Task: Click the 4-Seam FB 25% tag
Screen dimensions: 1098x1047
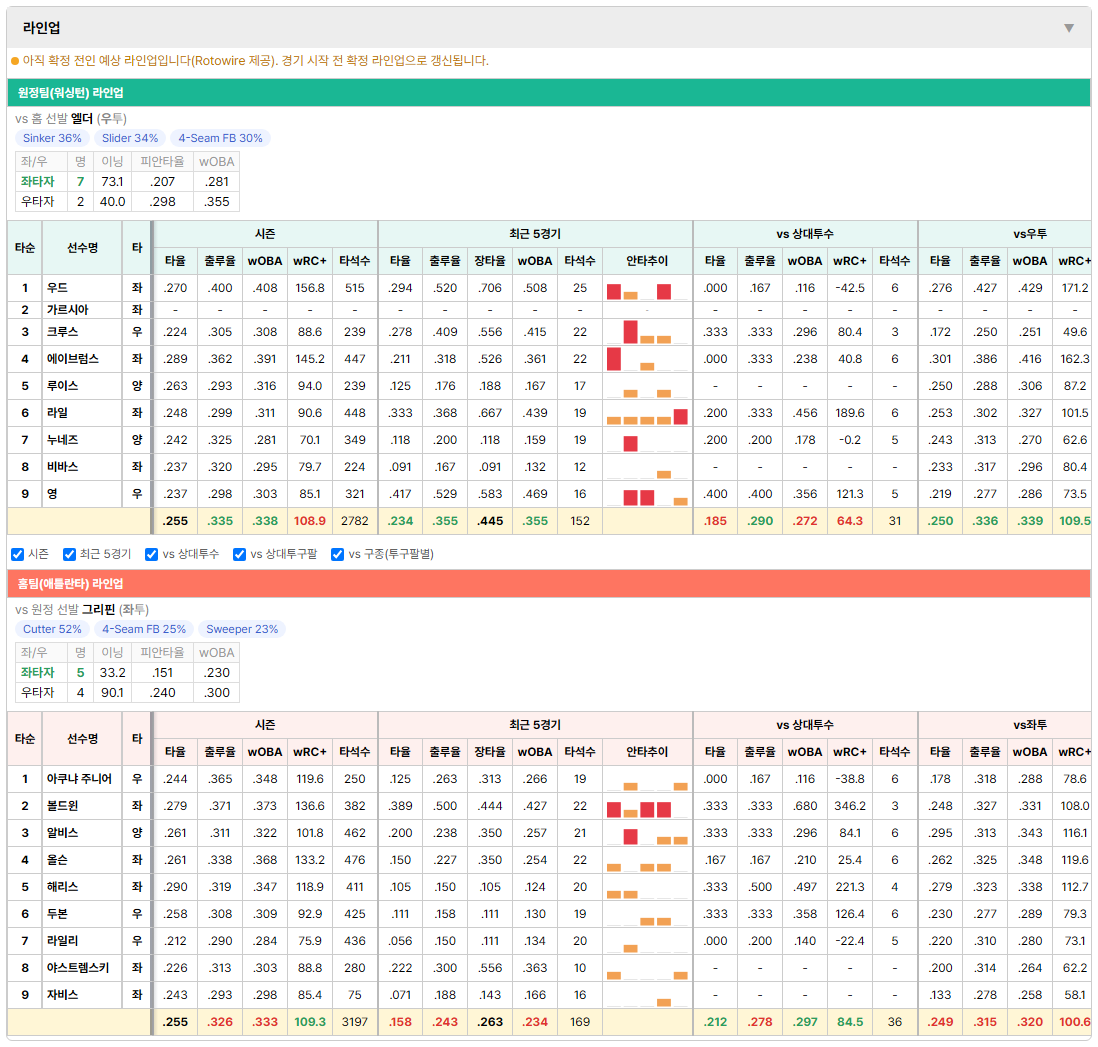Action: 144,629
